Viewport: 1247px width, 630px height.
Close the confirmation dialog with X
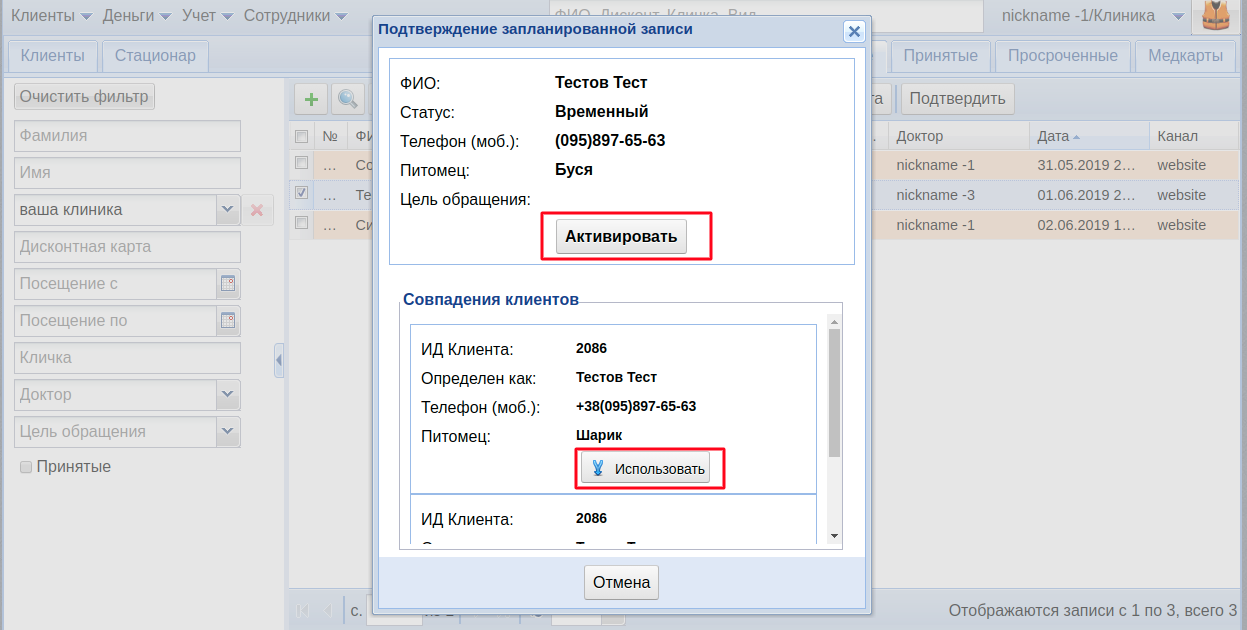[x=854, y=31]
